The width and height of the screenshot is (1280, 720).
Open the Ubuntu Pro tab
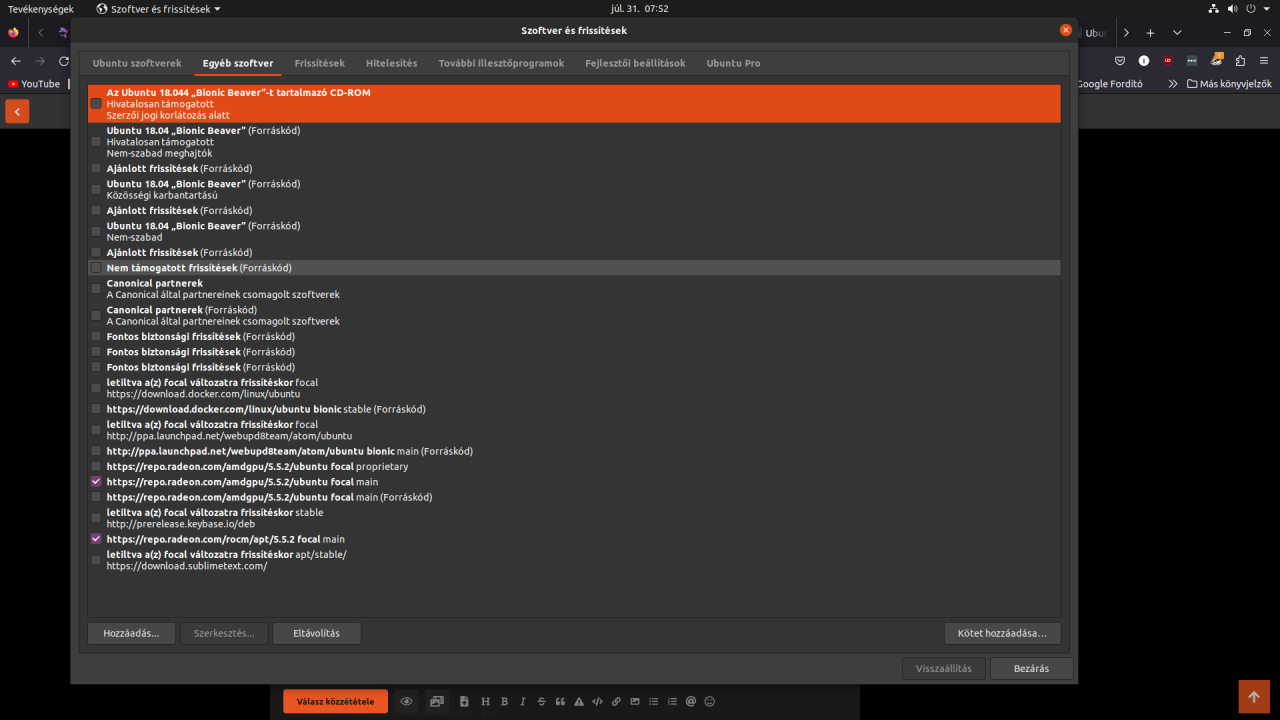733,63
